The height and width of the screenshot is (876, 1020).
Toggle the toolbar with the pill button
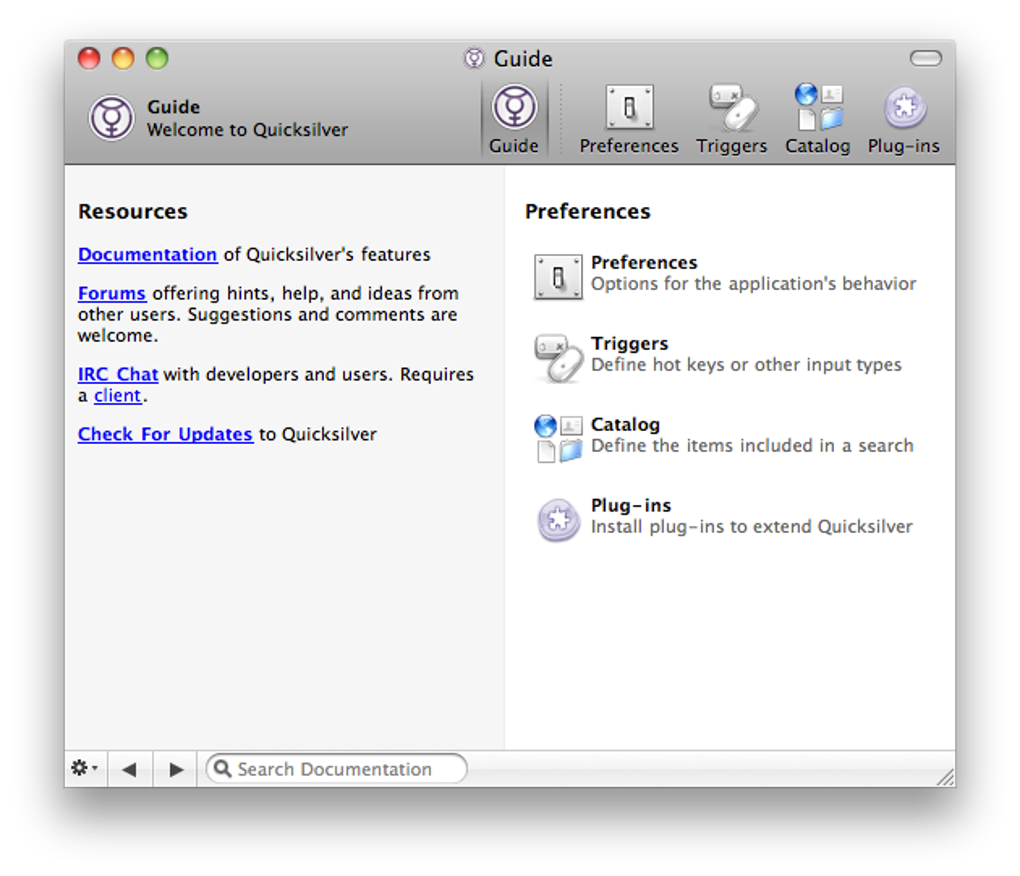[926, 59]
